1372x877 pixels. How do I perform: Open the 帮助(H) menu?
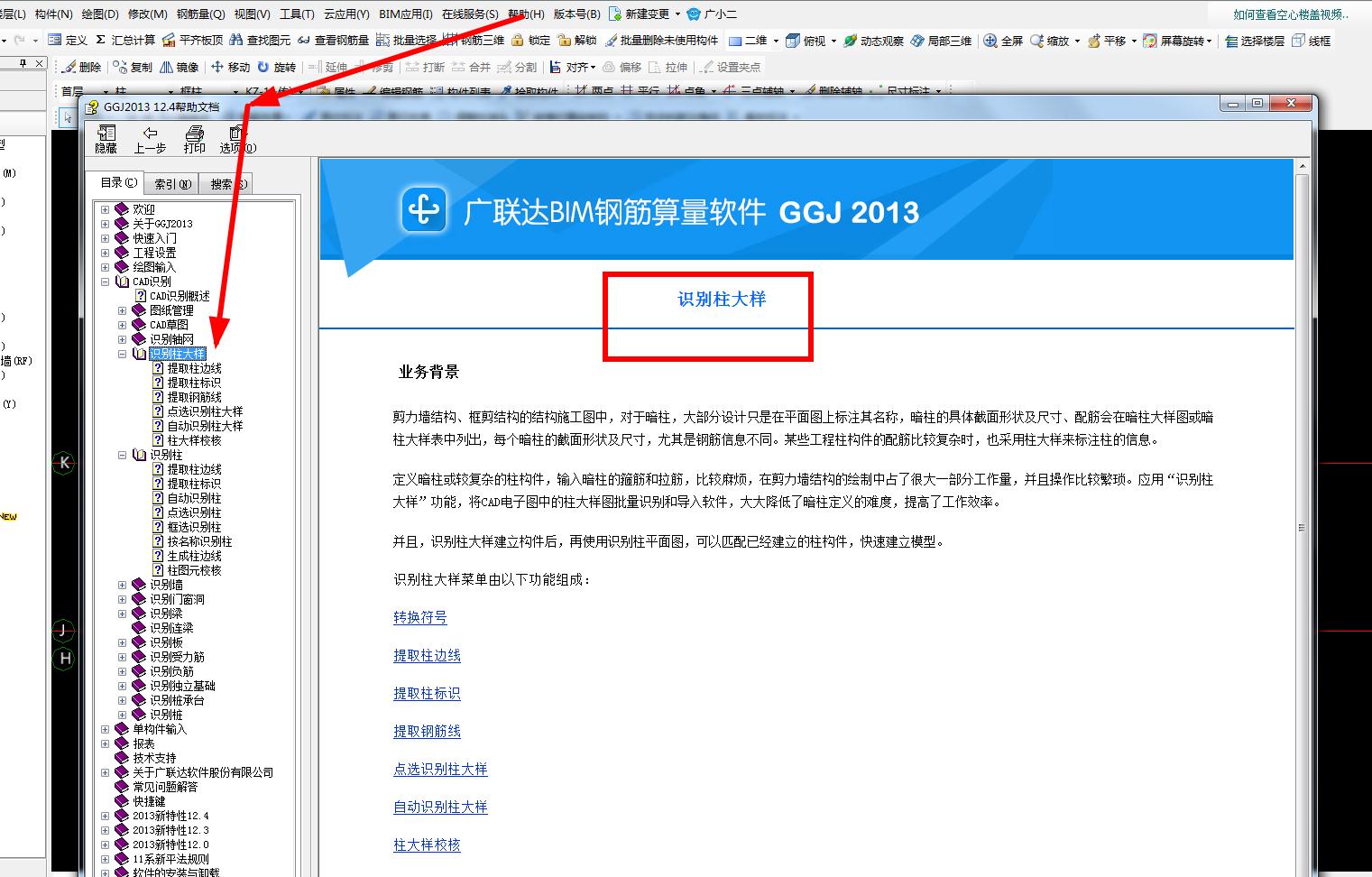tap(525, 14)
